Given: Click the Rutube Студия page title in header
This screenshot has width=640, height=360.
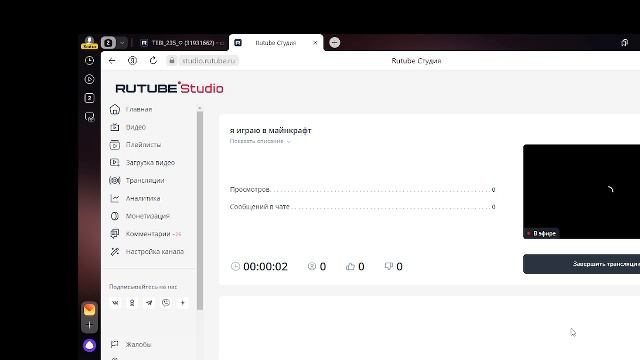Looking at the screenshot, I should (416, 61).
